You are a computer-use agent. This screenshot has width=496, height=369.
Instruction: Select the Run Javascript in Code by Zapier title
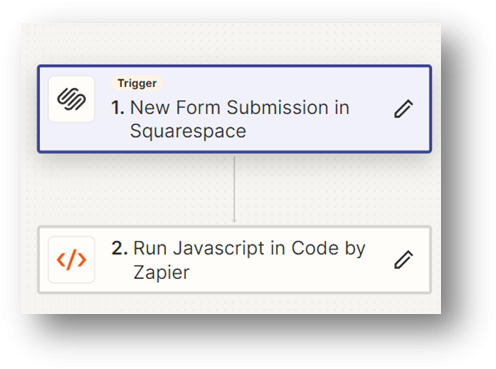(x=238, y=260)
